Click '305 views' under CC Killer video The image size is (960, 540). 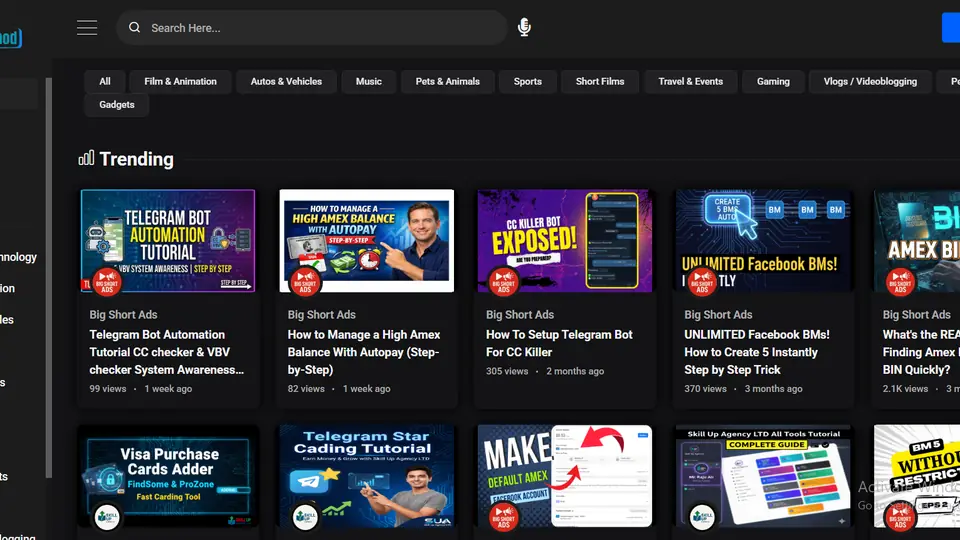(x=507, y=371)
